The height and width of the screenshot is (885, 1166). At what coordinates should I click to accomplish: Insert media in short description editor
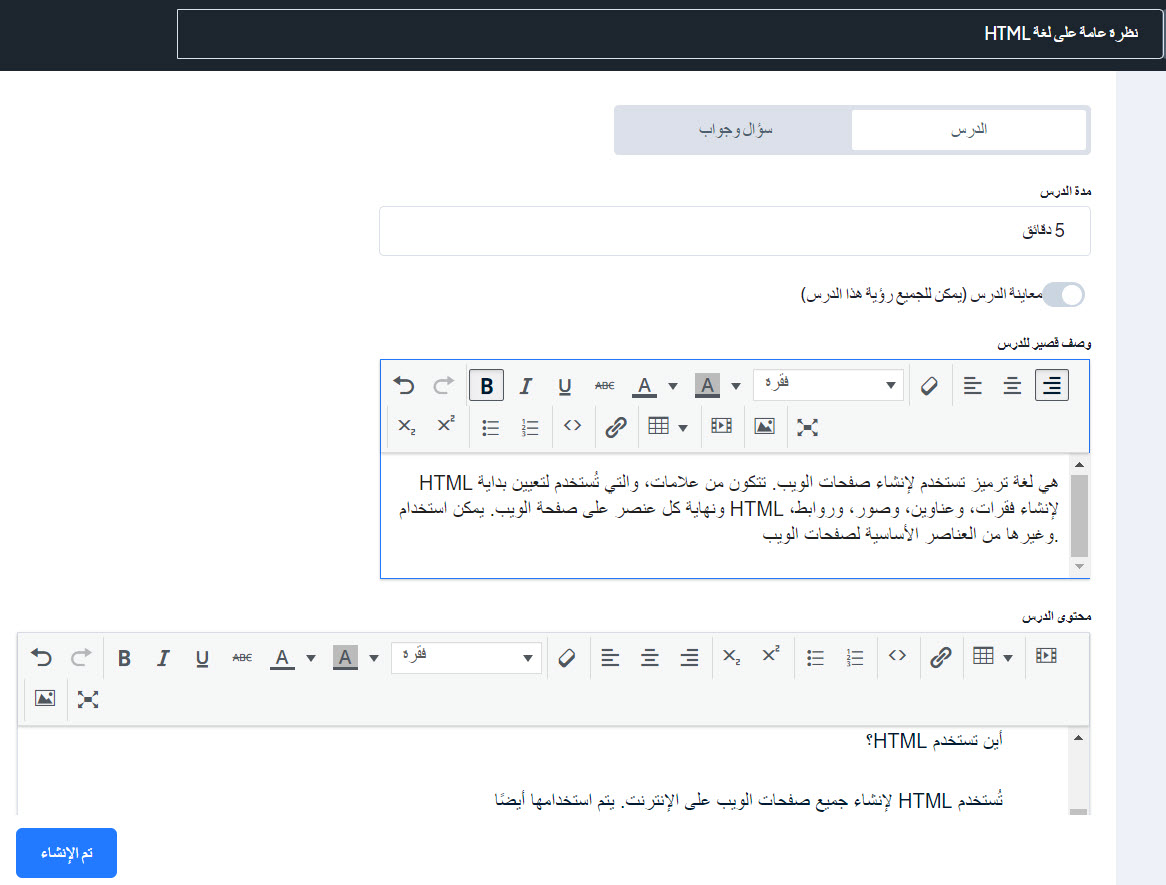[x=721, y=427]
